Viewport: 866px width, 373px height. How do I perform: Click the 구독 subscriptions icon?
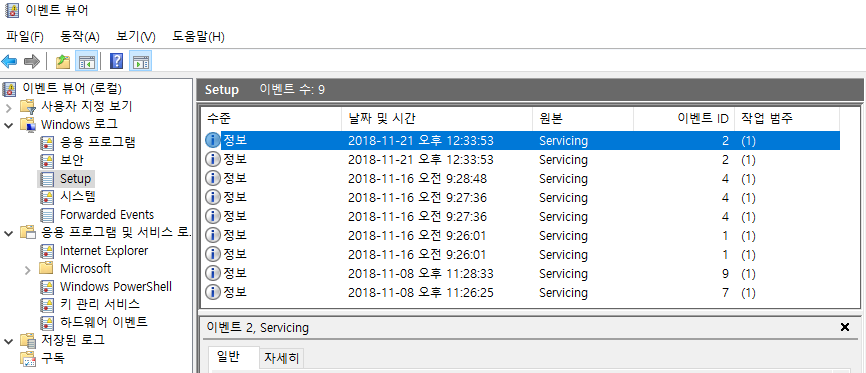point(28,358)
